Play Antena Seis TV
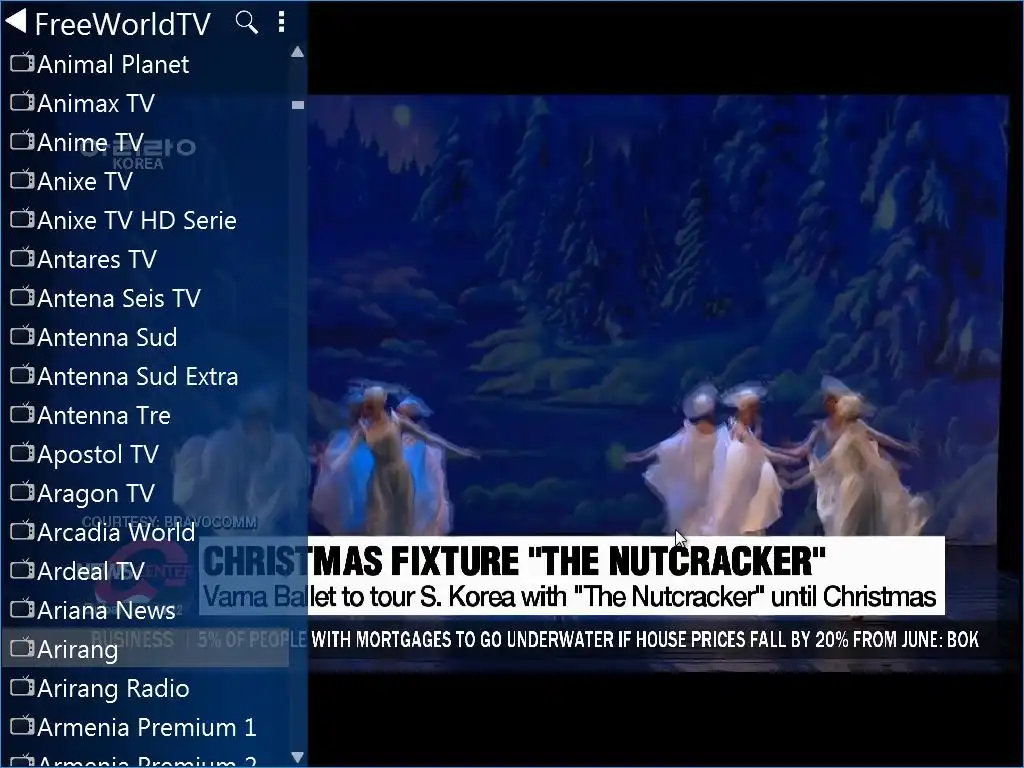The image size is (1024, 768). 145,298
